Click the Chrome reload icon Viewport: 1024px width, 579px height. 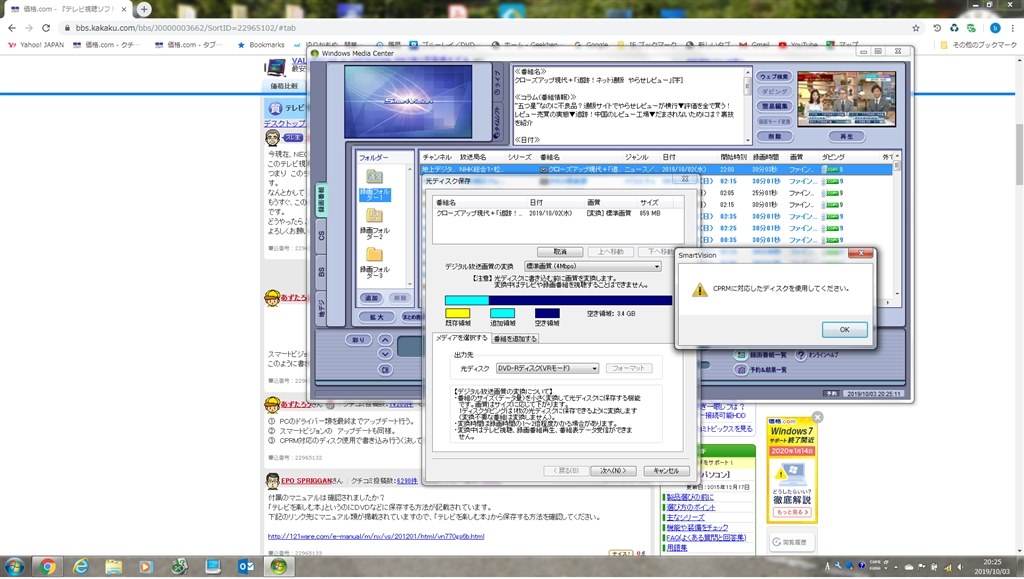pyautogui.click(x=46, y=28)
